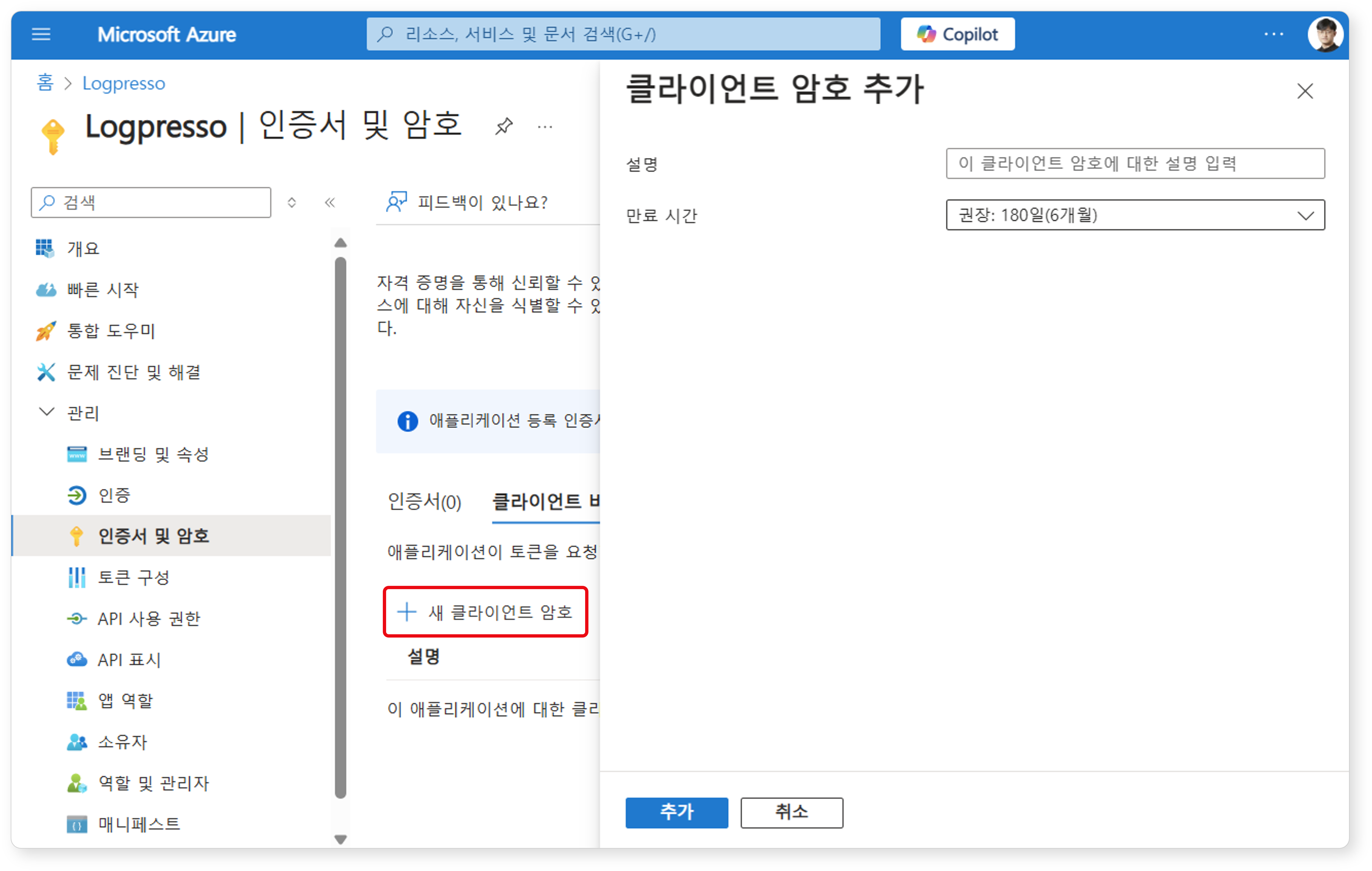Click the 문제 진단 wrench icon
Viewport: 1372px width, 871px height.
click(x=46, y=372)
